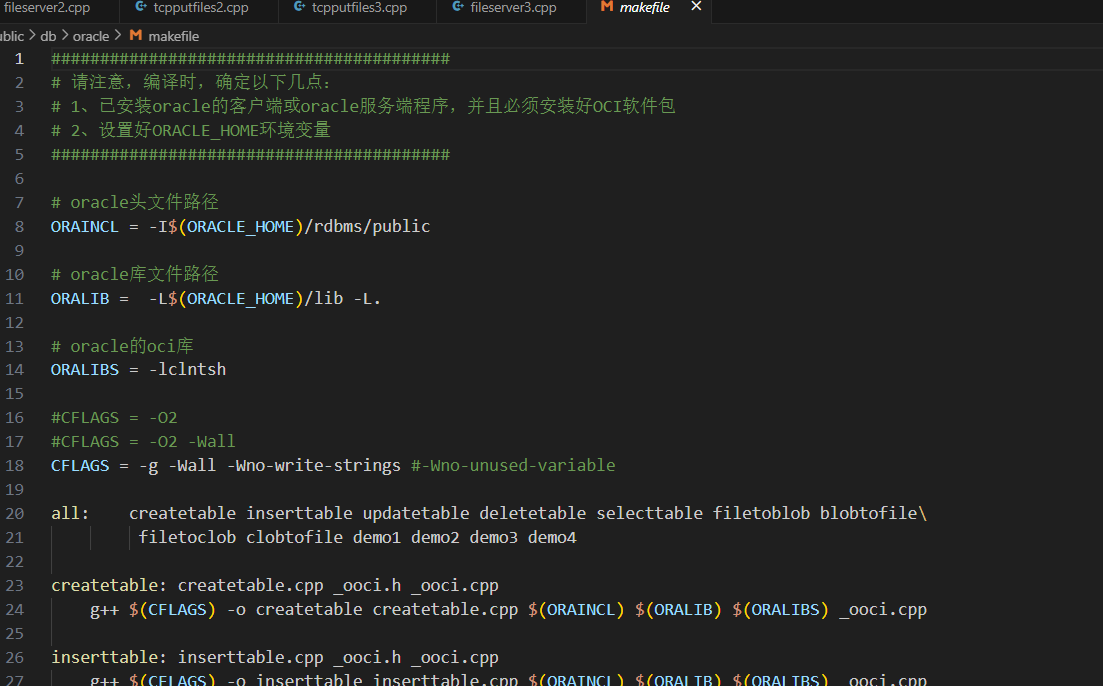This screenshot has width=1103, height=686.
Task: Click the CFLAGS variable on line 18
Action: coord(79,466)
